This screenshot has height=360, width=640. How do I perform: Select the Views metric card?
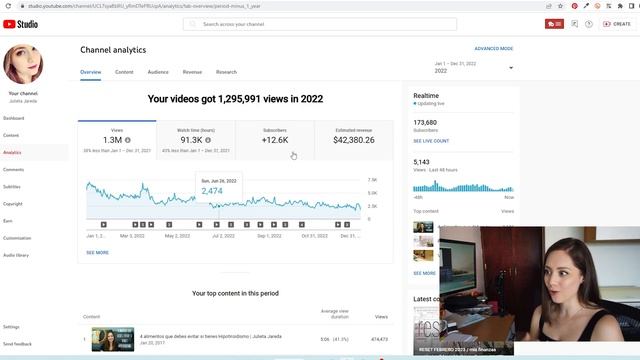[x=117, y=140]
